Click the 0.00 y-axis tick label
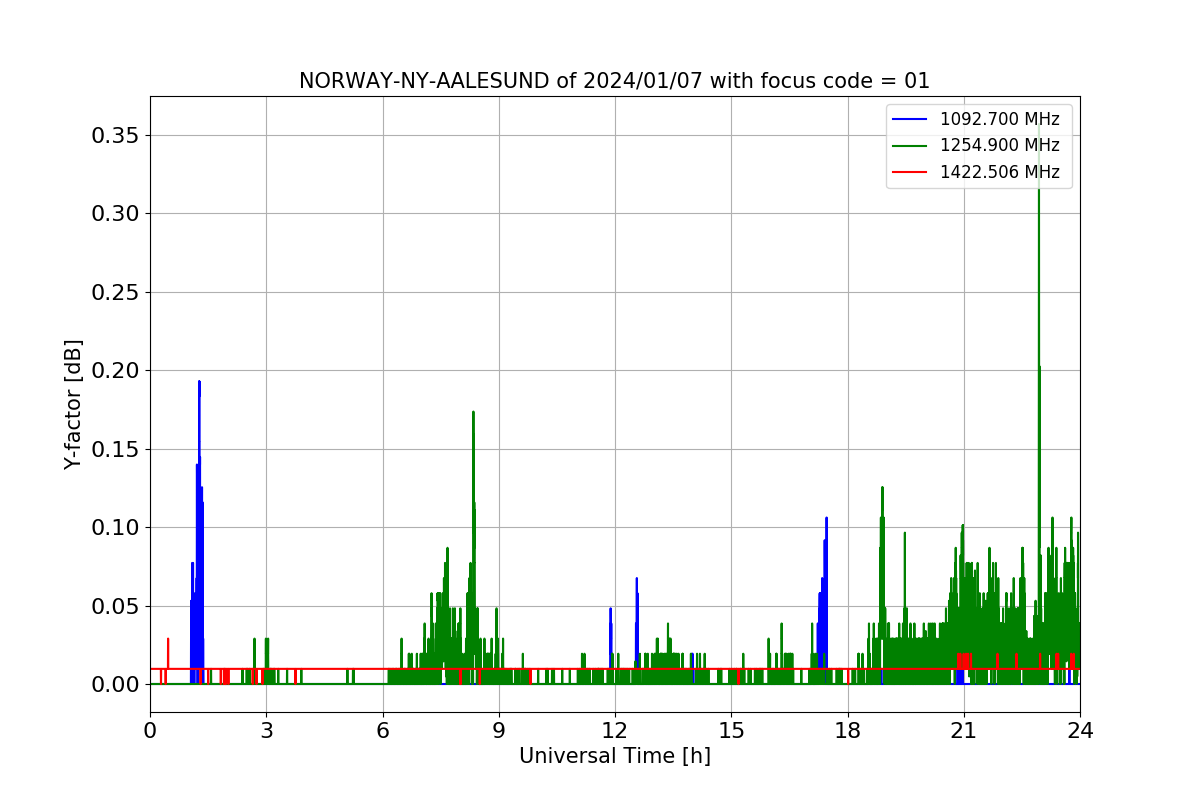1200x800 pixels. point(115,684)
